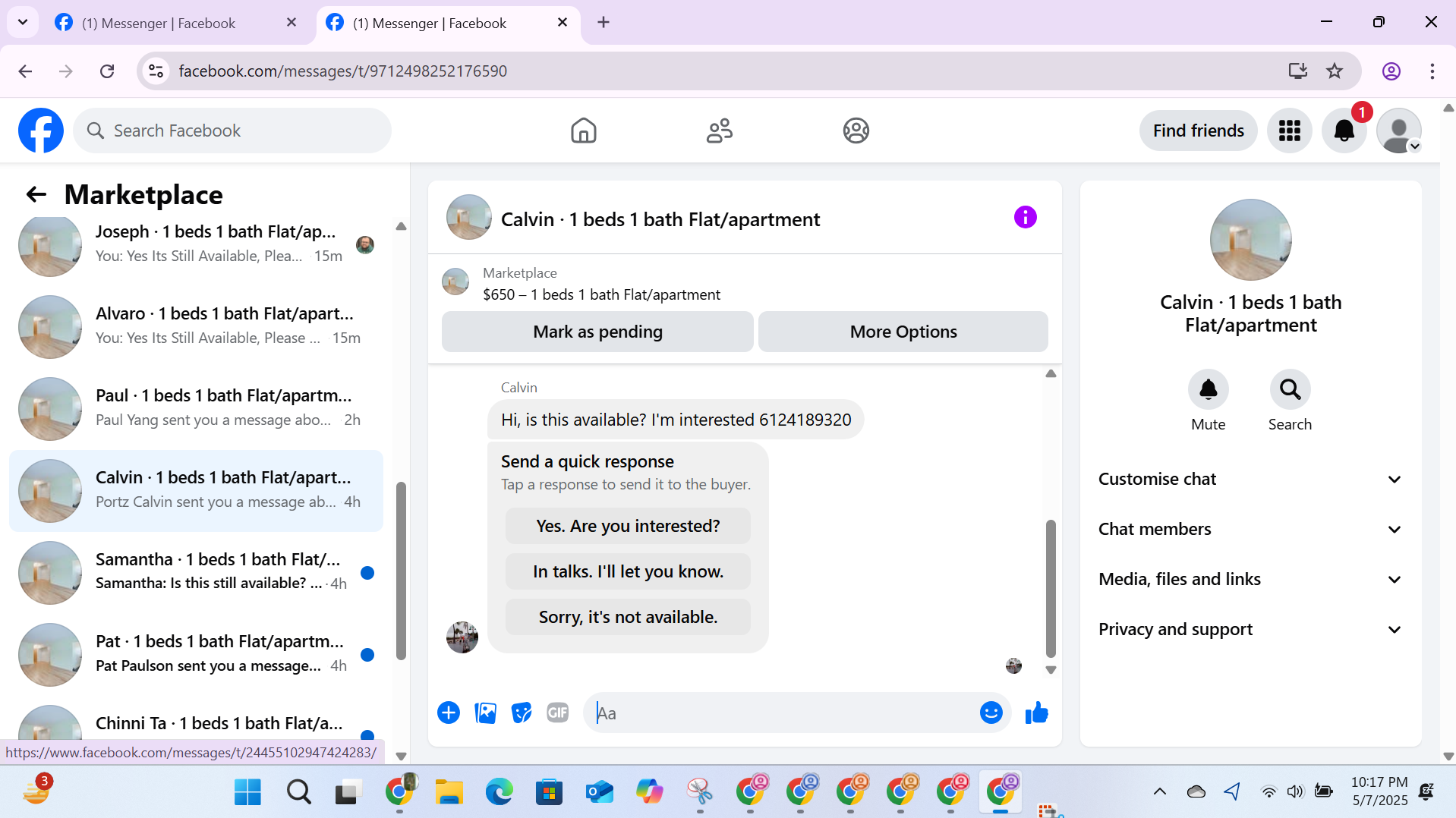The image size is (1456, 818).
Task: Expand Media, files and links section
Action: pyautogui.click(x=1250, y=579)
